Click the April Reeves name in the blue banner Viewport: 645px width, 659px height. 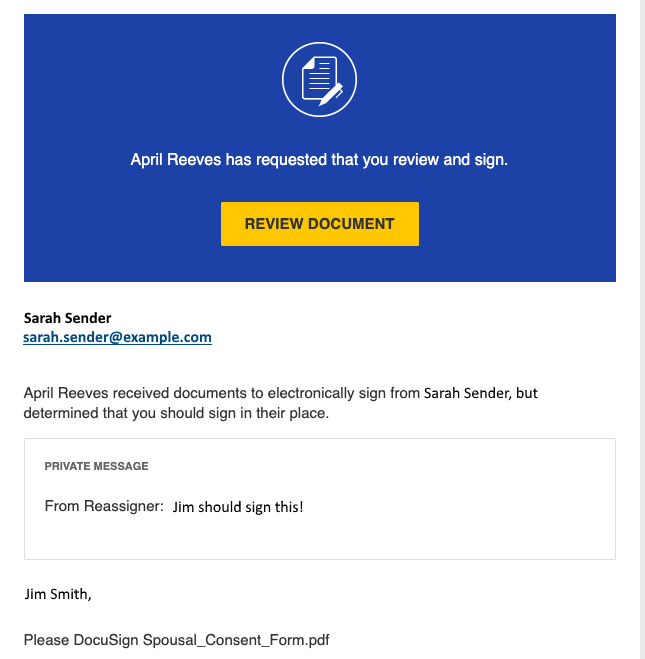tap(176, 160)
